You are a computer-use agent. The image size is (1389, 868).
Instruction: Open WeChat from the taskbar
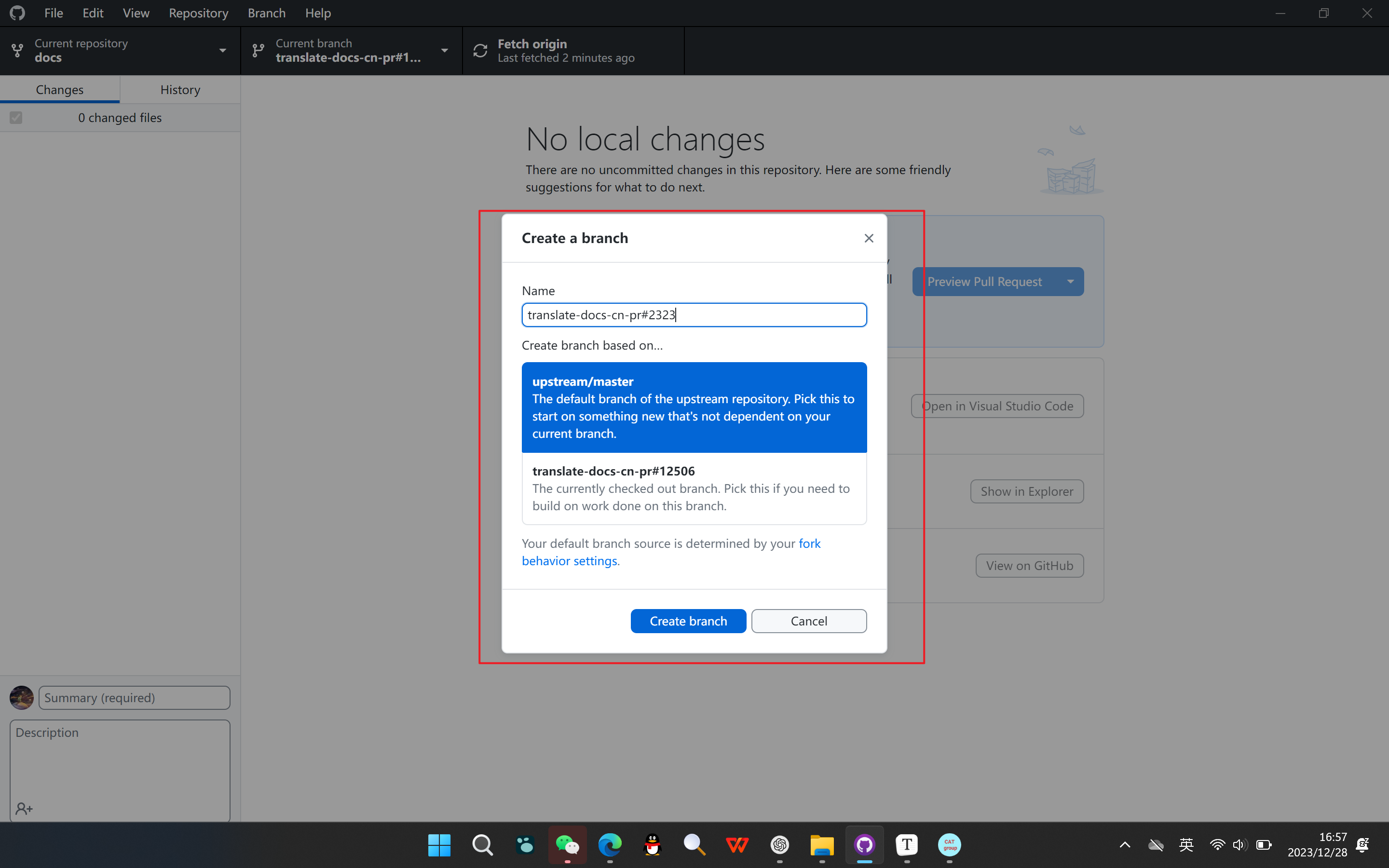point(567,844)
